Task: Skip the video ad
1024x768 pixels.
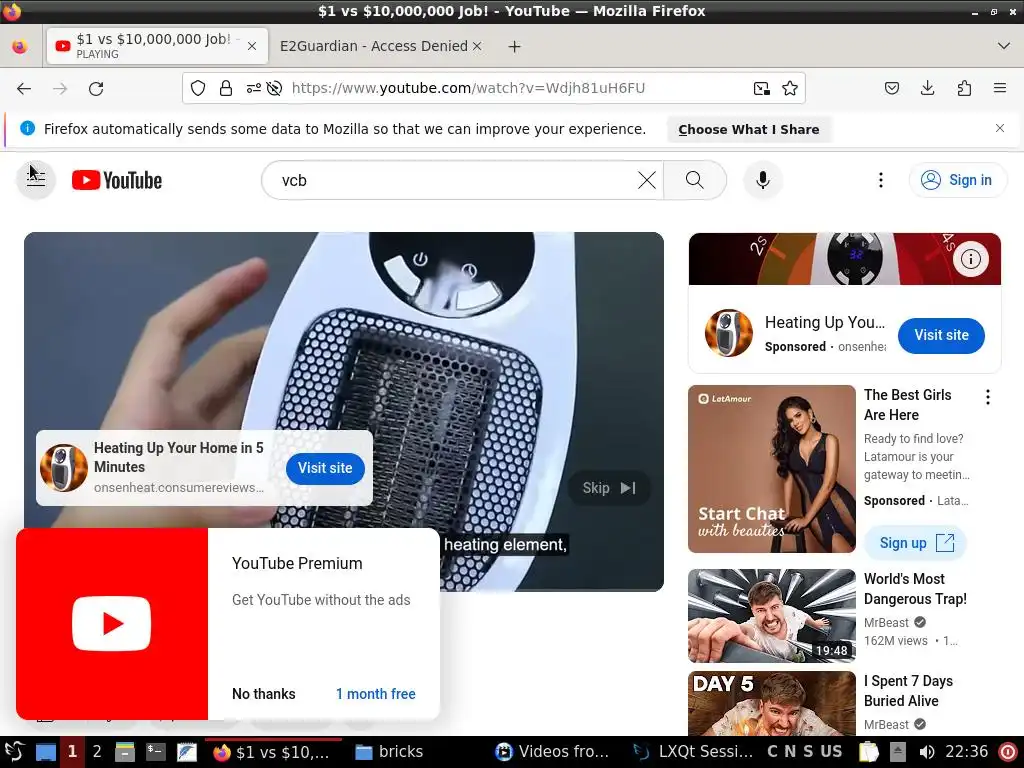Action: (x=609, y=488)
